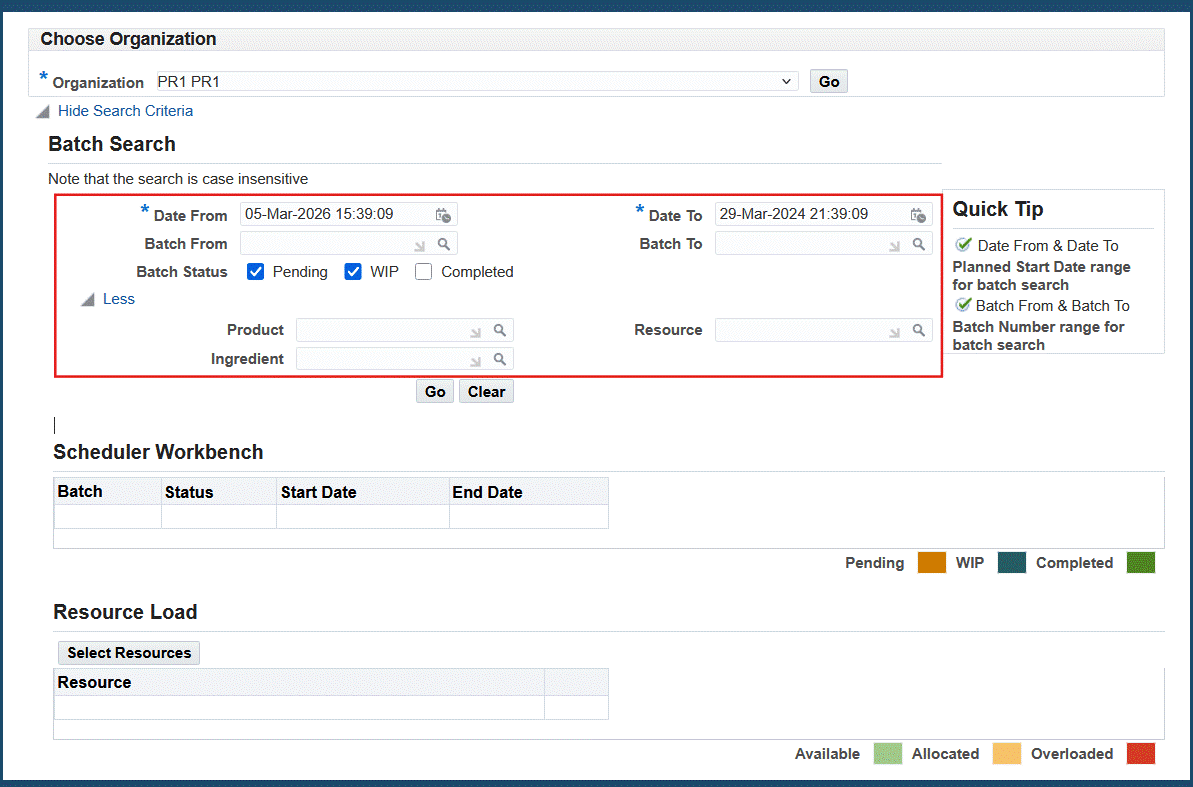Open the Date To calendar picker

tap(918, 215)
